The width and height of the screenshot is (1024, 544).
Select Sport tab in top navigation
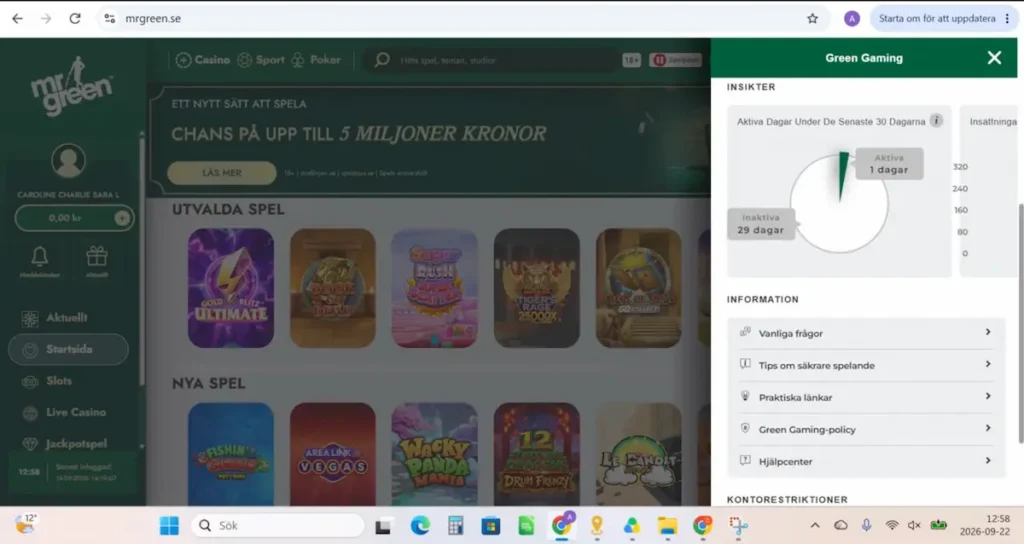tap(261, 60)
